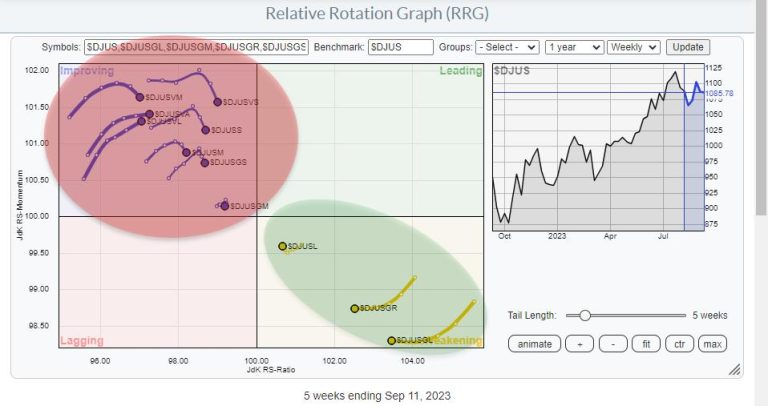Click the $DJUSS data point
The height and width of the screenshot is (406, 768).
click(x=205, y=130)
